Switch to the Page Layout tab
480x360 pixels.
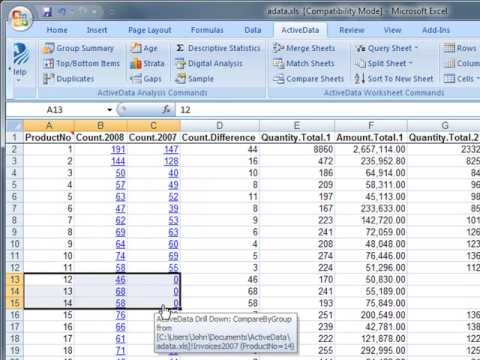[x=150, y=30]
